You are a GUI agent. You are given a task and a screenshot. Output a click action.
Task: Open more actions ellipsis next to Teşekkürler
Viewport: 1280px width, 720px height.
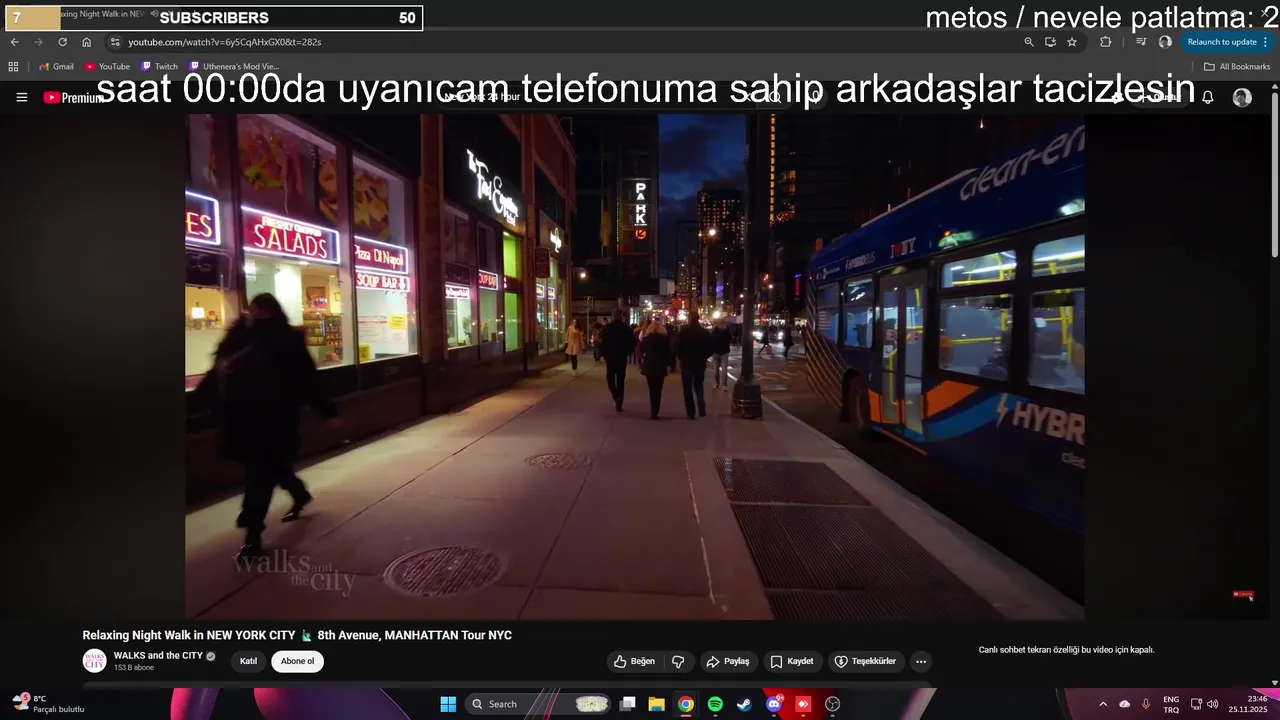pyautogui.click(x=921, y=661)
